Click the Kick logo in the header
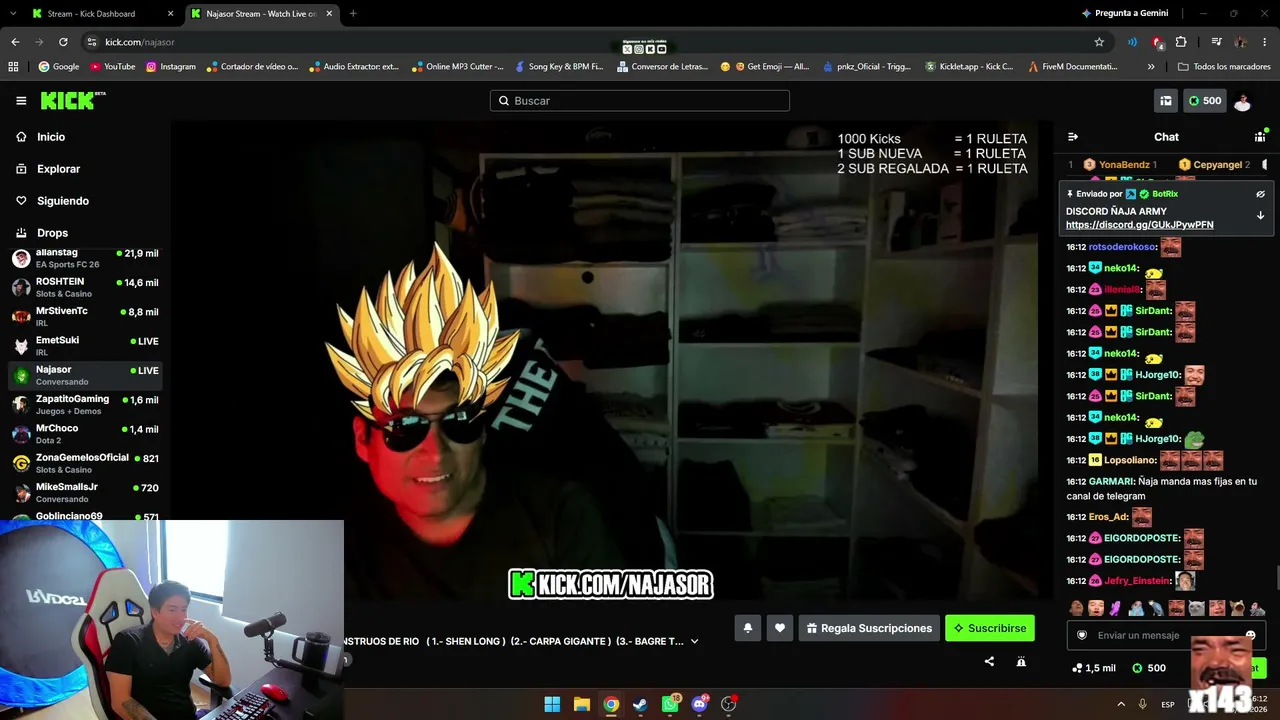This screenshot has width=1280, height=720. (72, 101)
